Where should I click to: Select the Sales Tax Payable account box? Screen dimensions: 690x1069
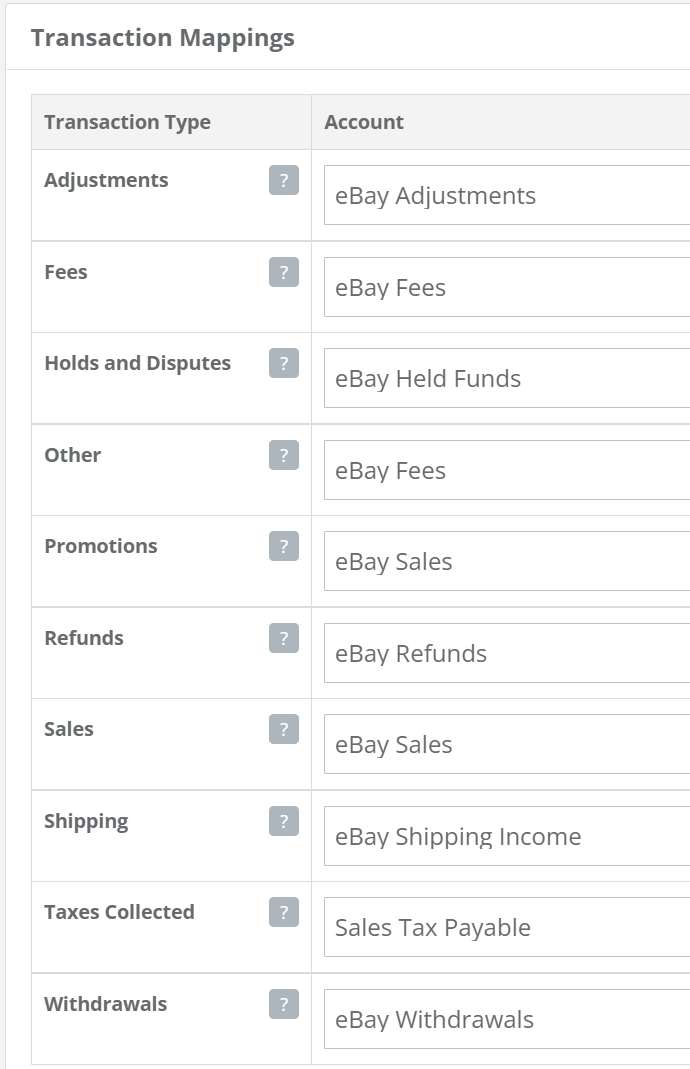[507, 927]
